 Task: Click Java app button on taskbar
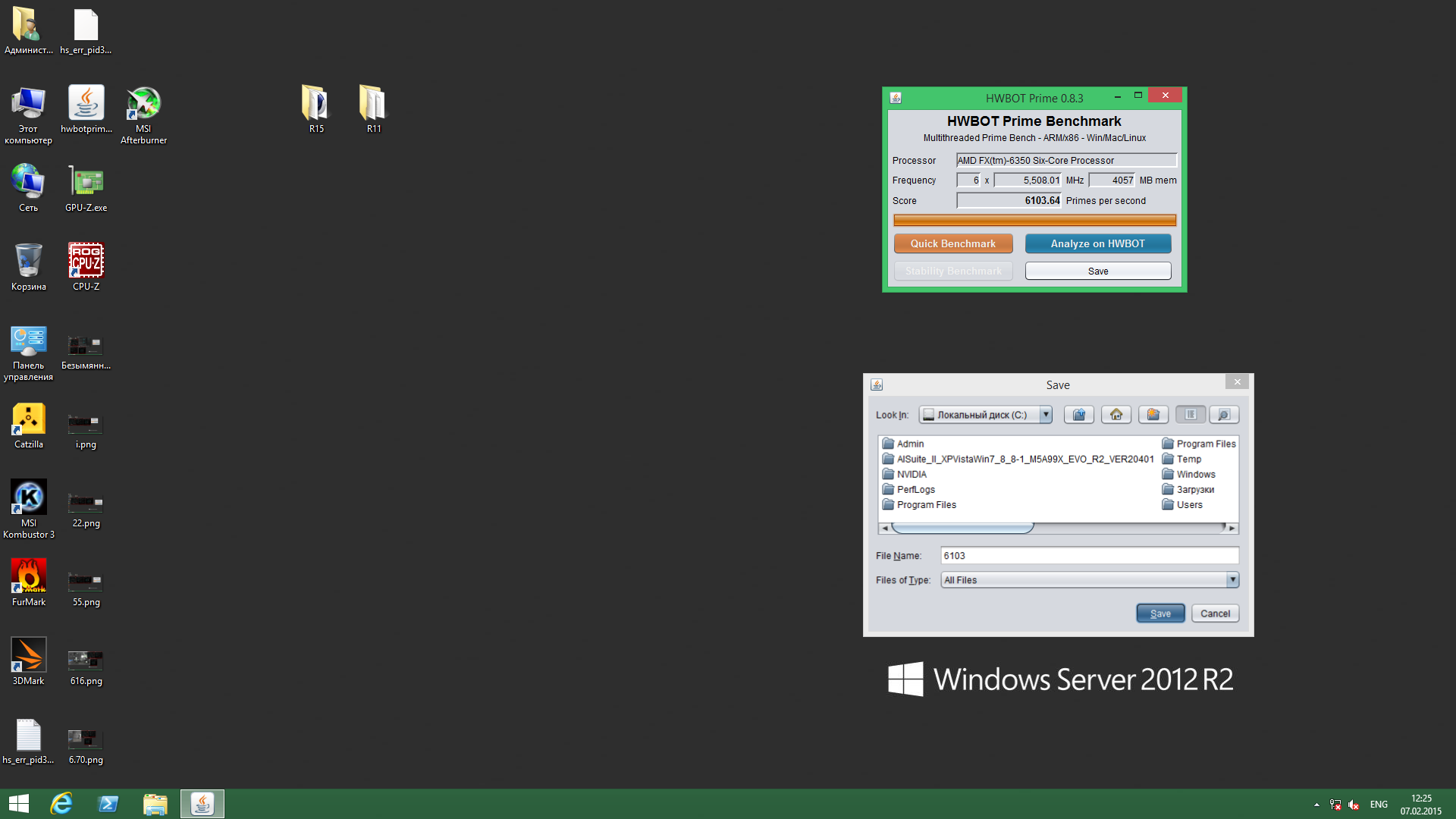point(202,804)
